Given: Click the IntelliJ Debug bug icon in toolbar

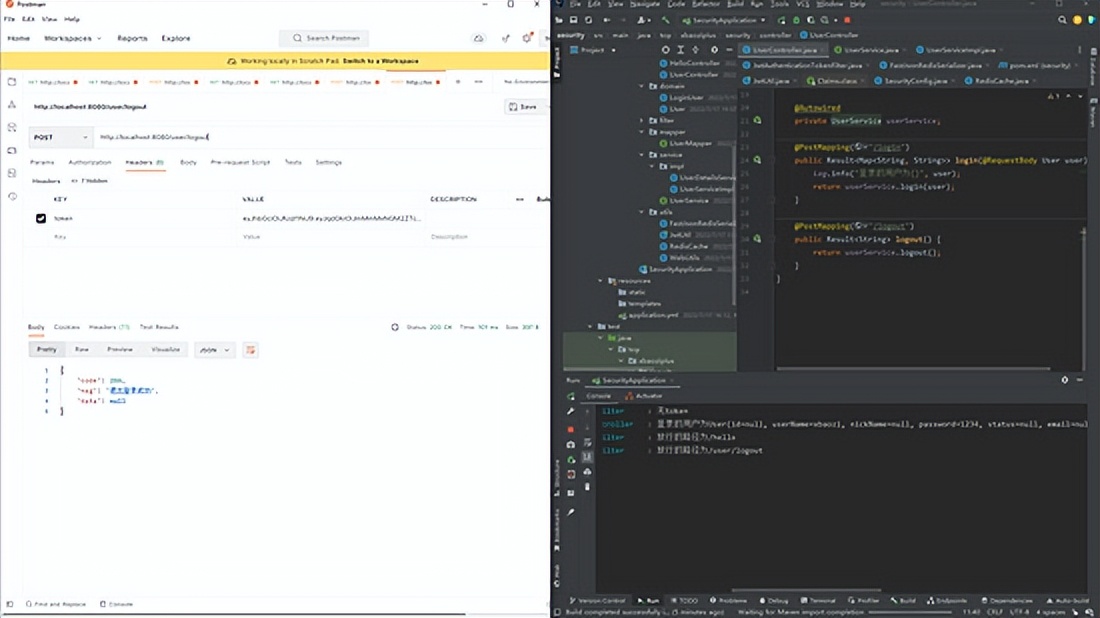Looking at the screenshot, I should [796, 20].
